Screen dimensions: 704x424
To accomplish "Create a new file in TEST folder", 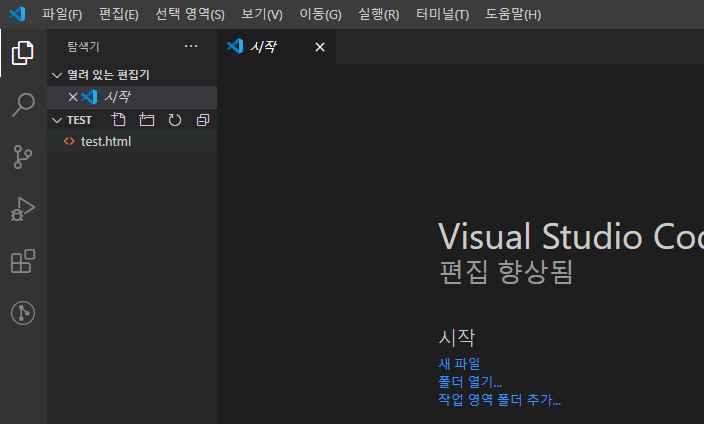I will tap(119, 120).
